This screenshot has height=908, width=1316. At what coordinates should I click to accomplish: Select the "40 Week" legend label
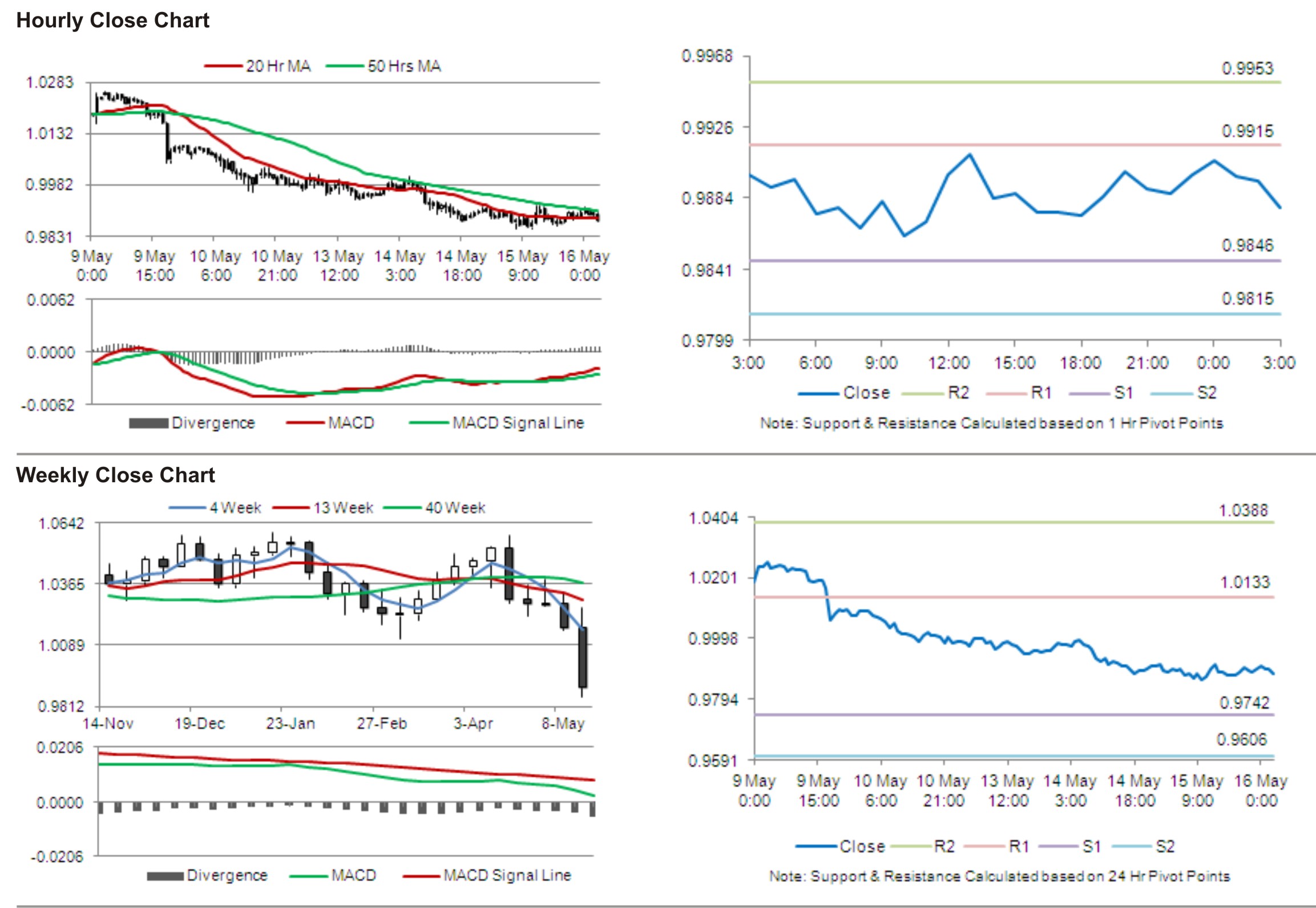coord(455,508)
